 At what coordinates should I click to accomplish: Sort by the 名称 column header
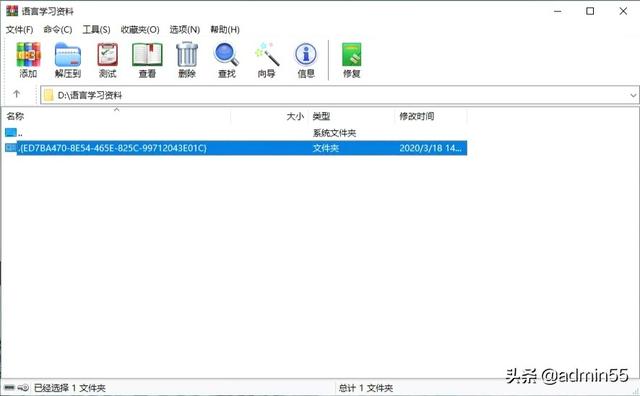tap(116, 116)
